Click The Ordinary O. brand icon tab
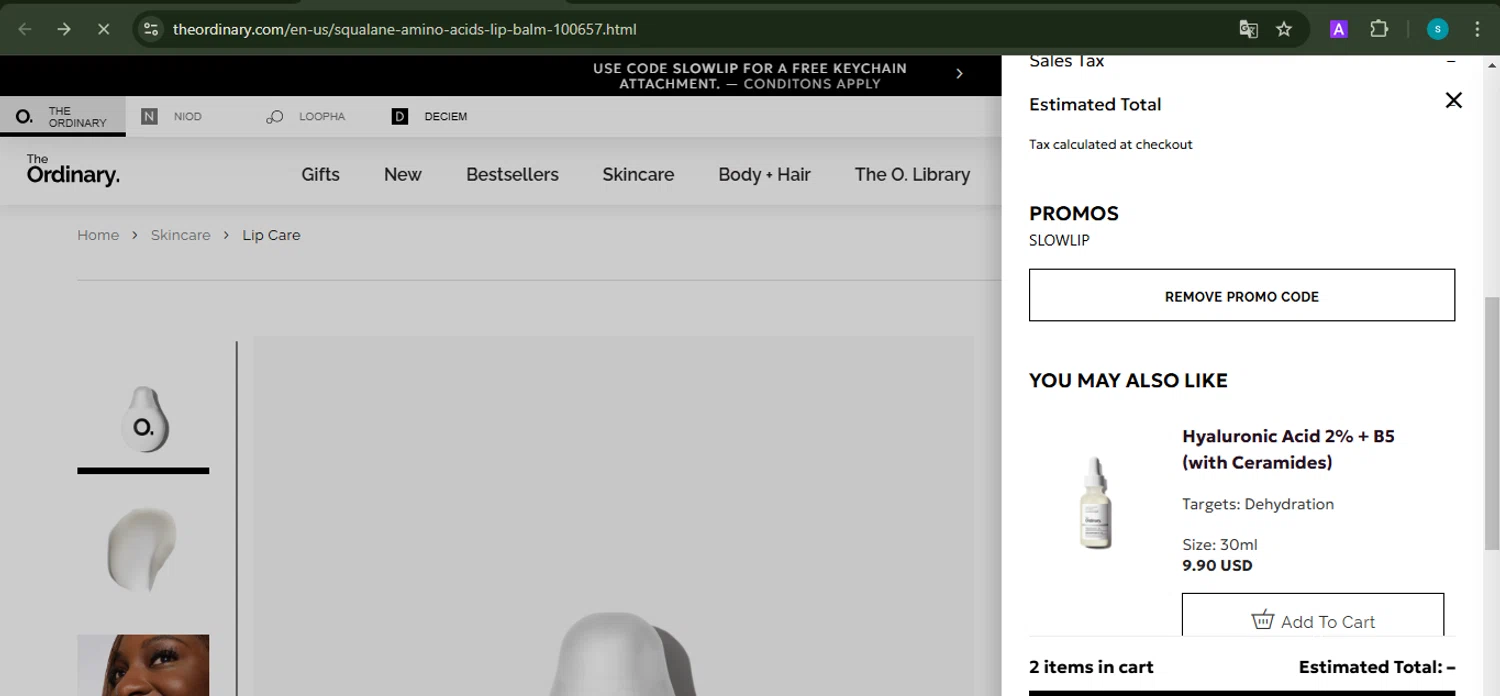Screen dimensions: 1500x696 [63, 117]
